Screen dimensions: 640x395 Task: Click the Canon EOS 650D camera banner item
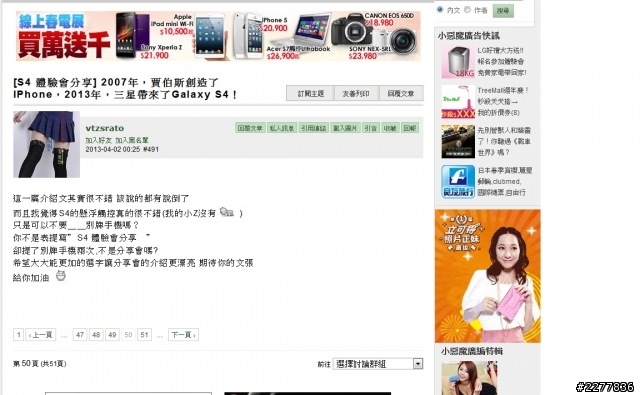tap(353, 29)
